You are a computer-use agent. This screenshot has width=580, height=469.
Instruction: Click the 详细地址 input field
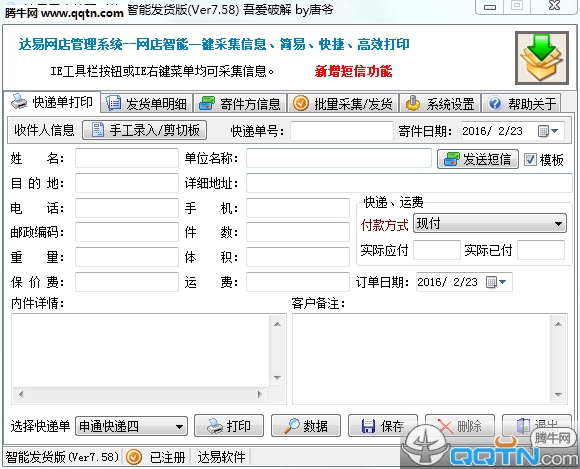[x=409, y=183]
